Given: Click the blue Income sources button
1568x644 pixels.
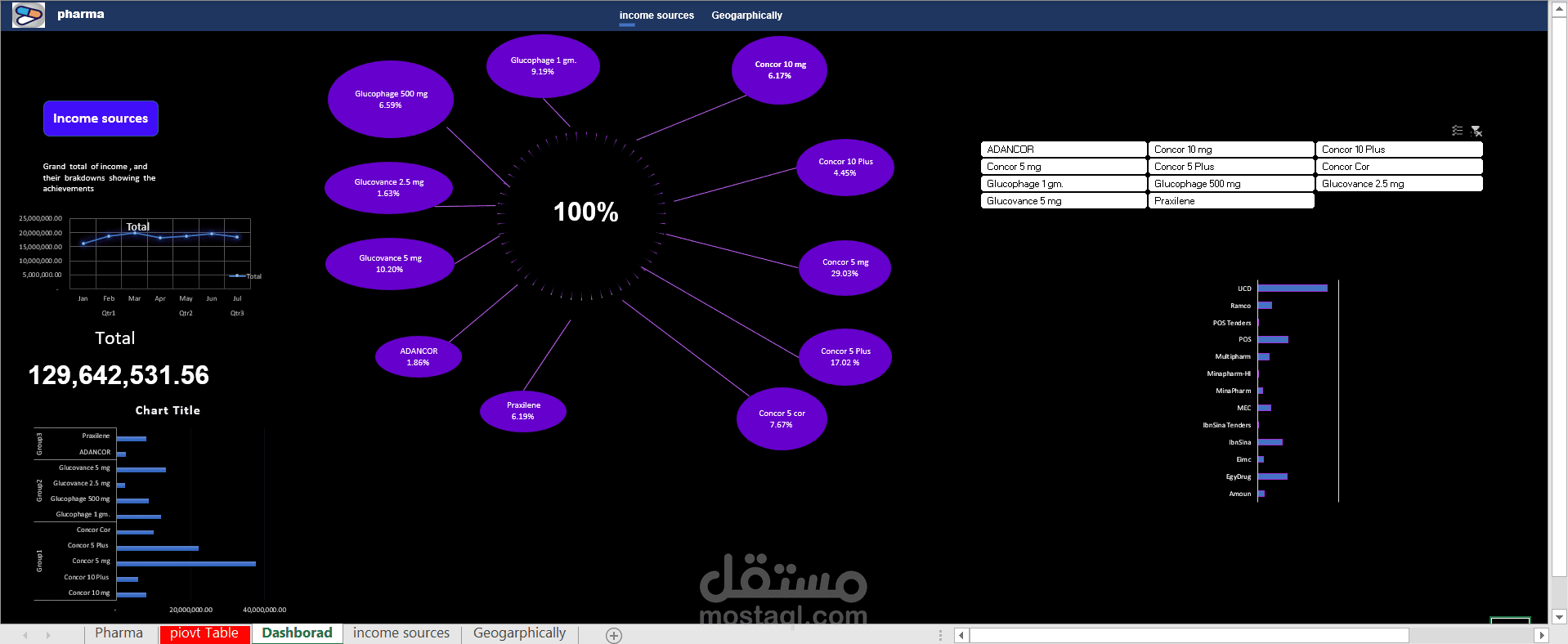Looking at the screenshot, I should pyautogui.click(x=101, y=119).
